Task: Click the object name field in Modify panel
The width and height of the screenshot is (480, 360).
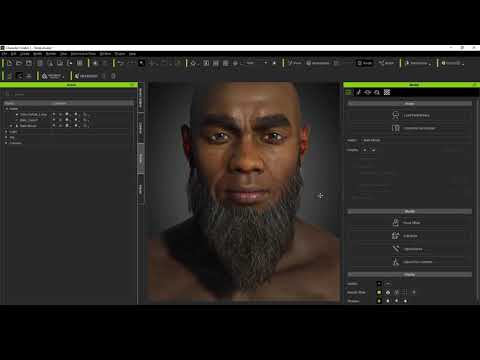Action: click(416, 140)
